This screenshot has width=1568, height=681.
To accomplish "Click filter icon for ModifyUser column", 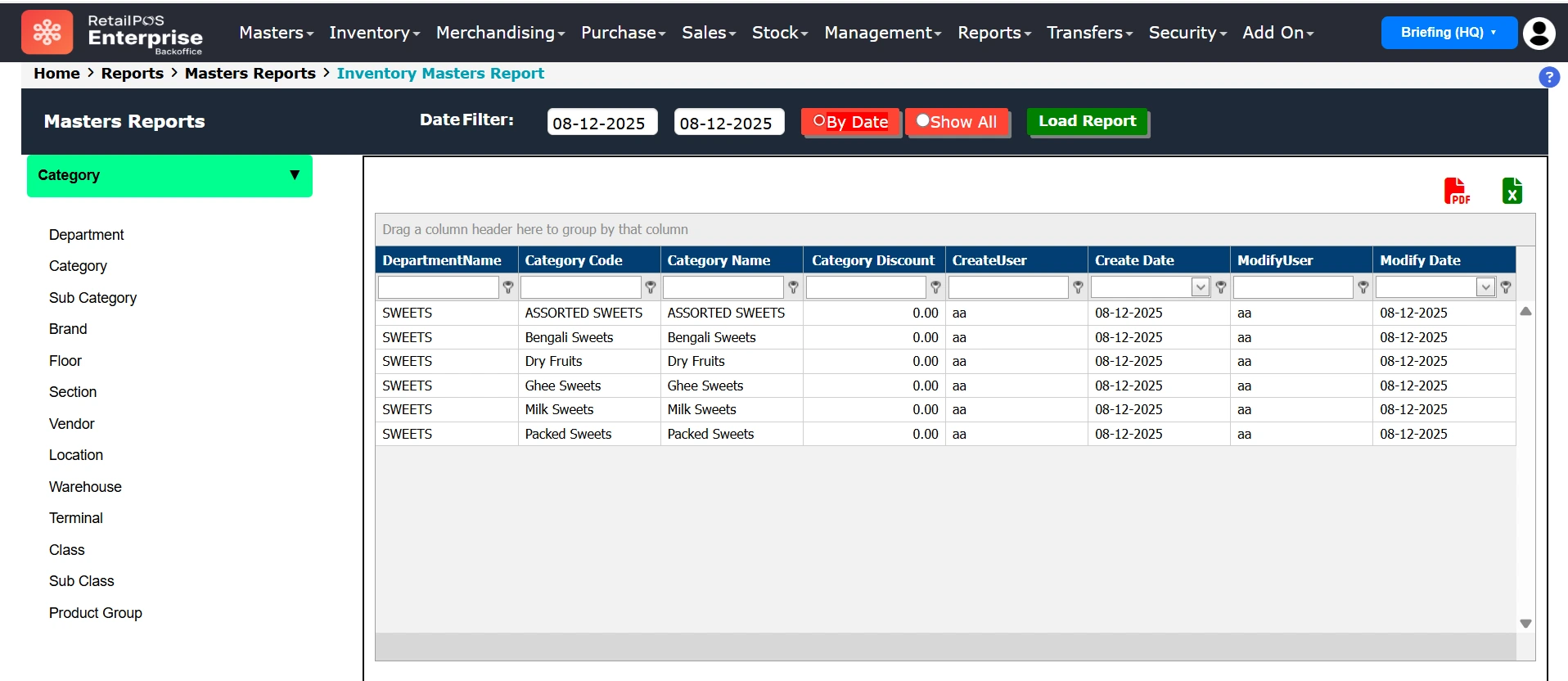I will click(1363, 287).
